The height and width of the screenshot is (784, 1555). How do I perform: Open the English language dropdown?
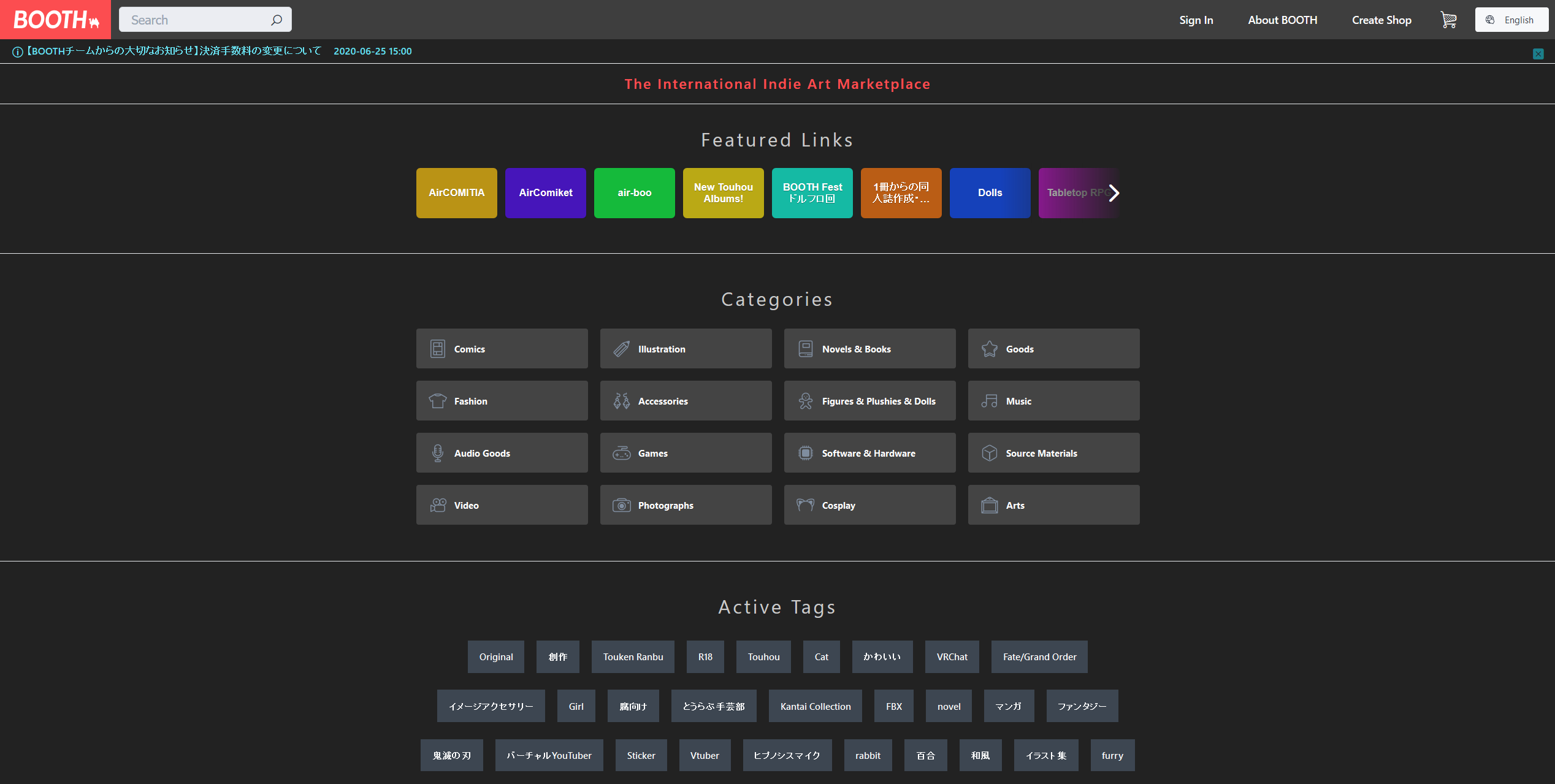click(x=1511, y=20)
